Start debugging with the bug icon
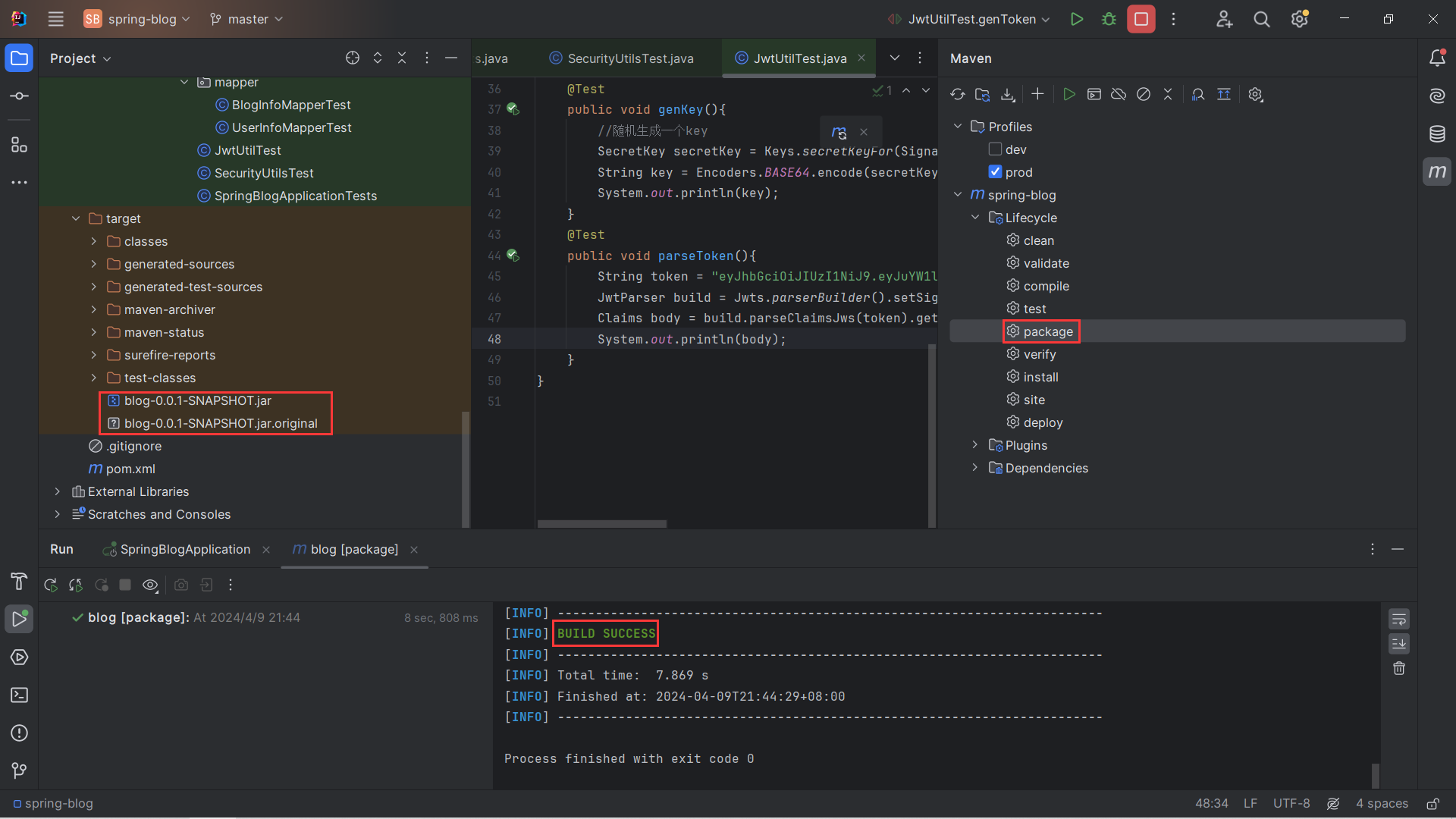 pyautogui.click(x=1109, y=19)
